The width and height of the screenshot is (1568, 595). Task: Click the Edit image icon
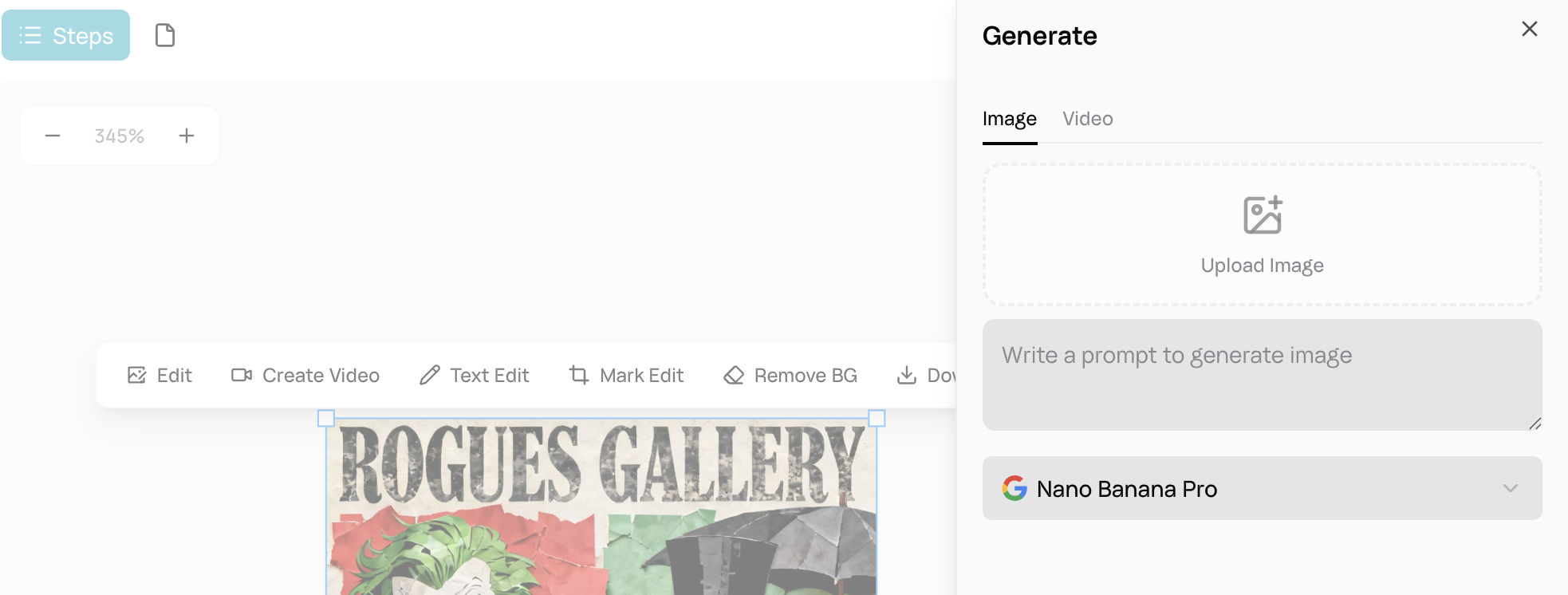137,375
